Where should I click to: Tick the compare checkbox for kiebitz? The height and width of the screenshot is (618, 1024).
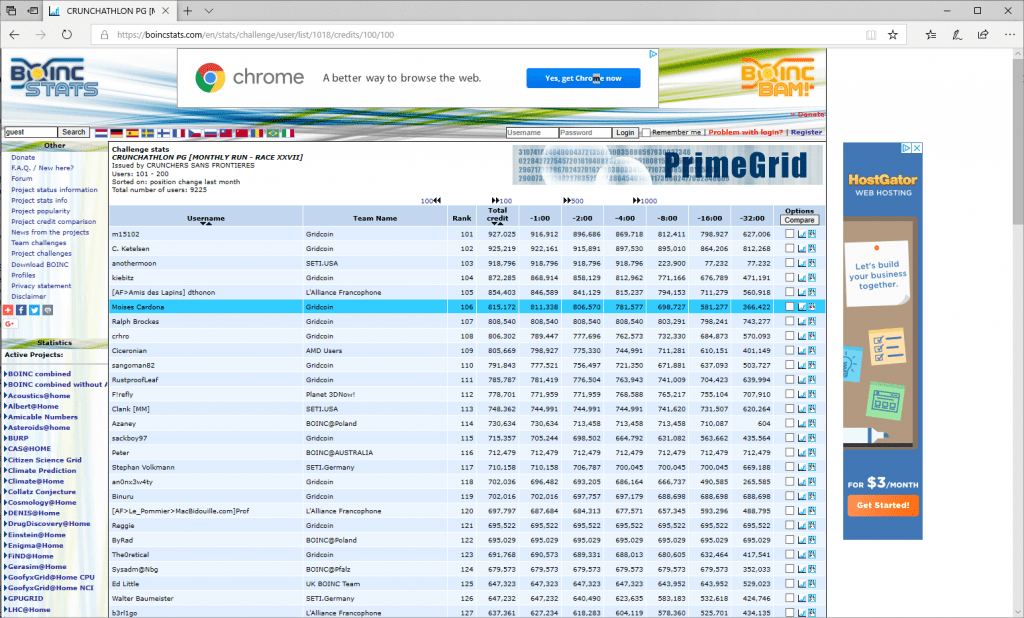click(x=790, y=277)
